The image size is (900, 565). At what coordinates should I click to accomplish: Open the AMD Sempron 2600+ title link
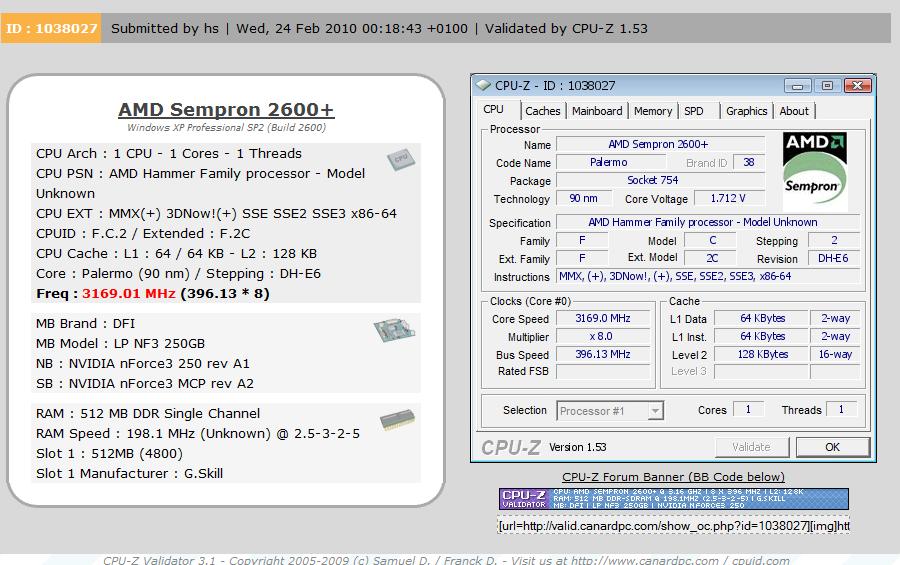click(x=226, y=110)
